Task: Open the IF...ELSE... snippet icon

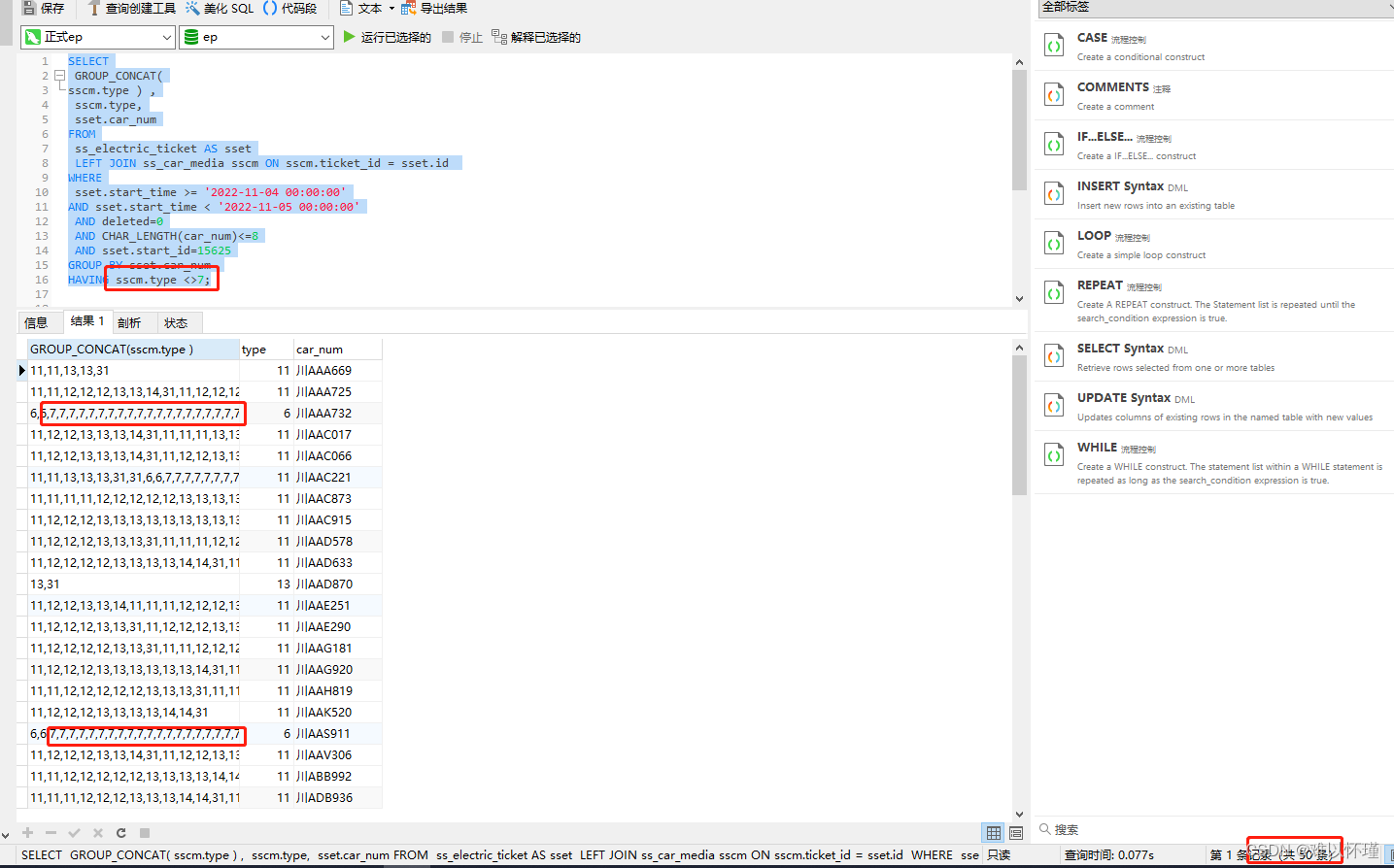Action: pos(1054,145)
